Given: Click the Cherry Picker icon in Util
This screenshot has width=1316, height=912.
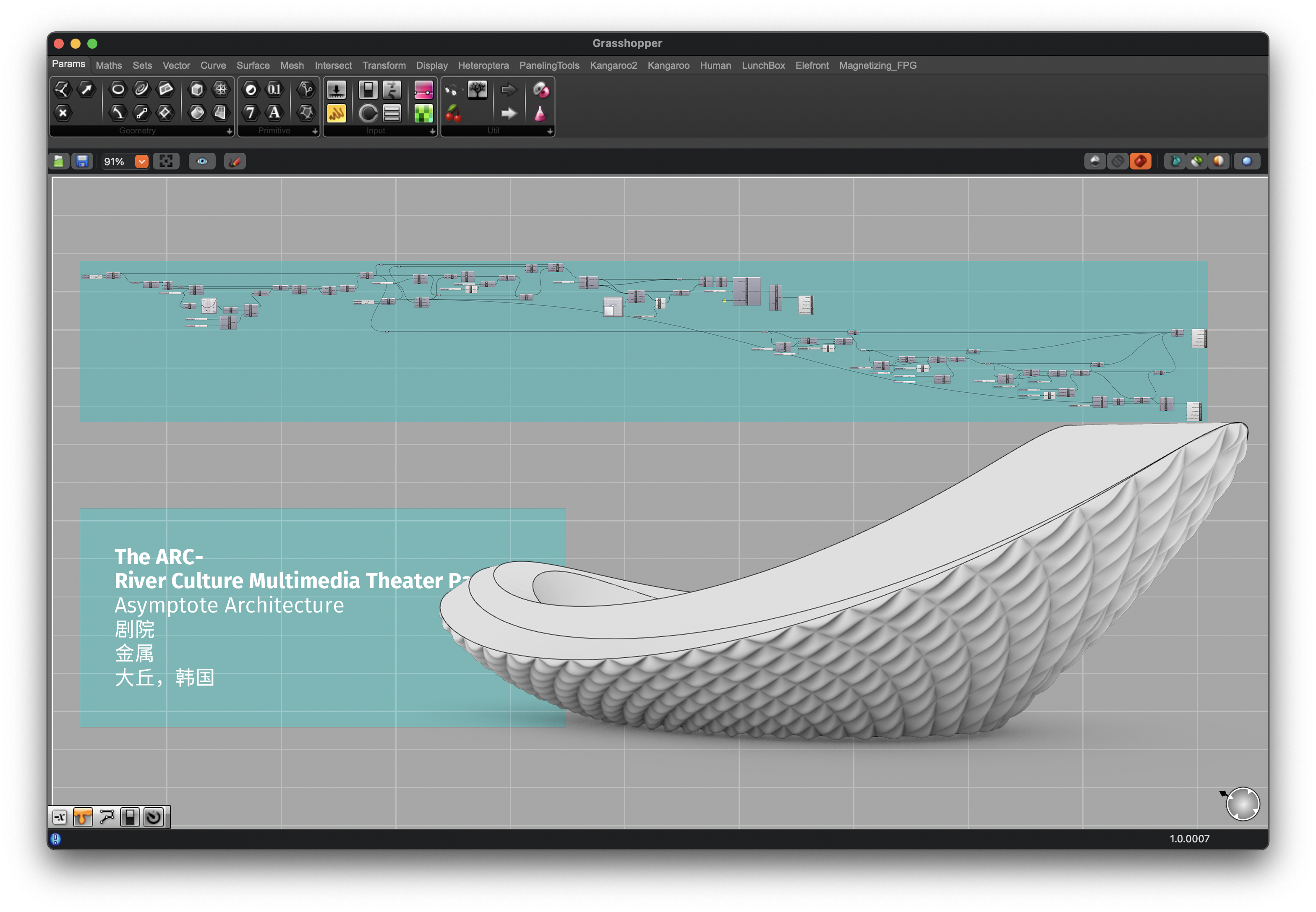Looking at the screenshot, I should tap(453, 113).
